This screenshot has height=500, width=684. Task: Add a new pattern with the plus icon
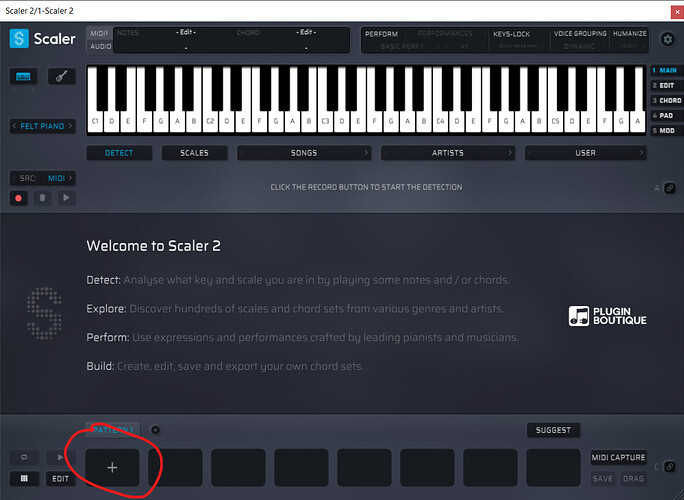155,430
